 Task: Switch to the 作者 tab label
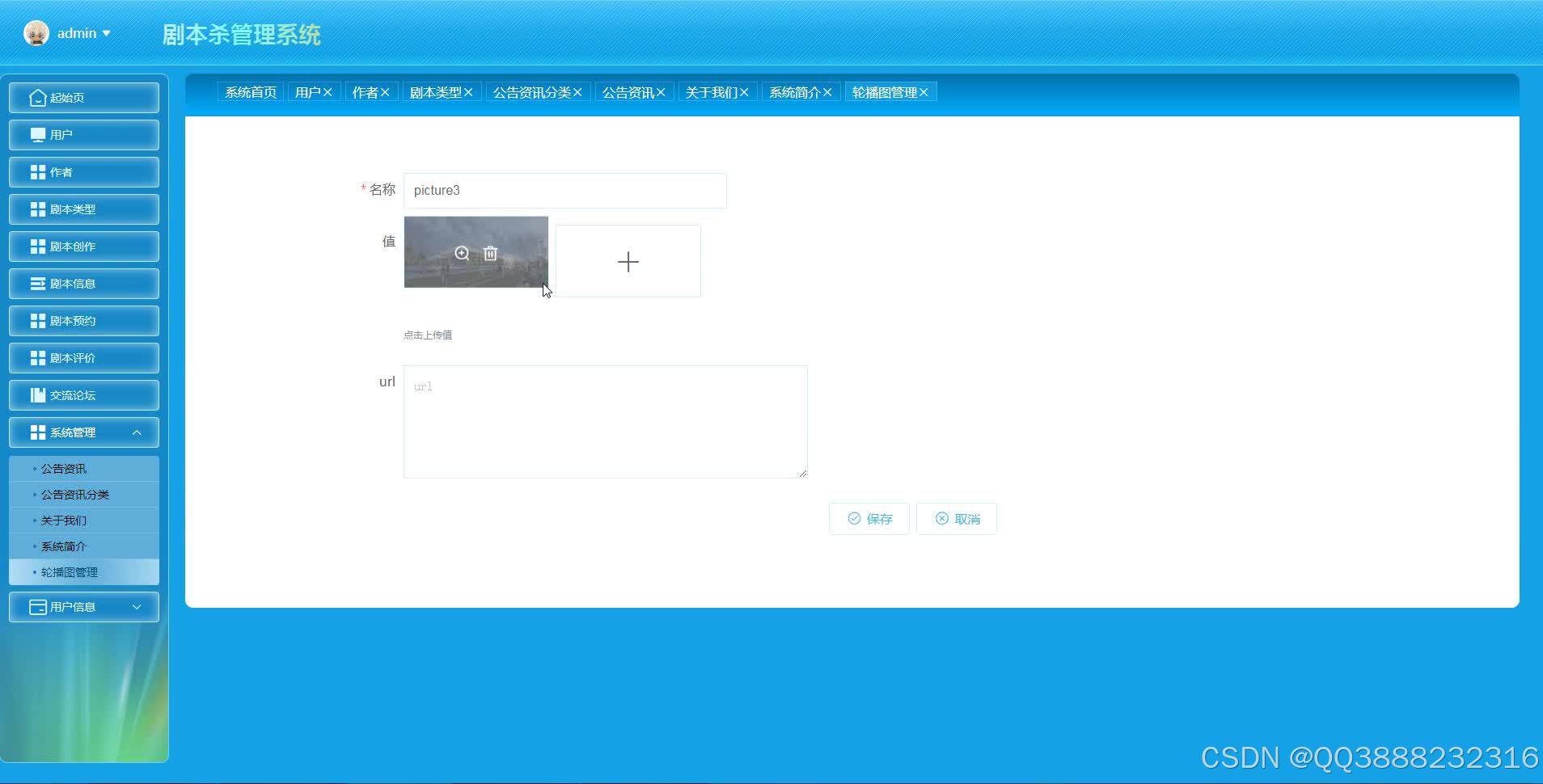(365, 92)
